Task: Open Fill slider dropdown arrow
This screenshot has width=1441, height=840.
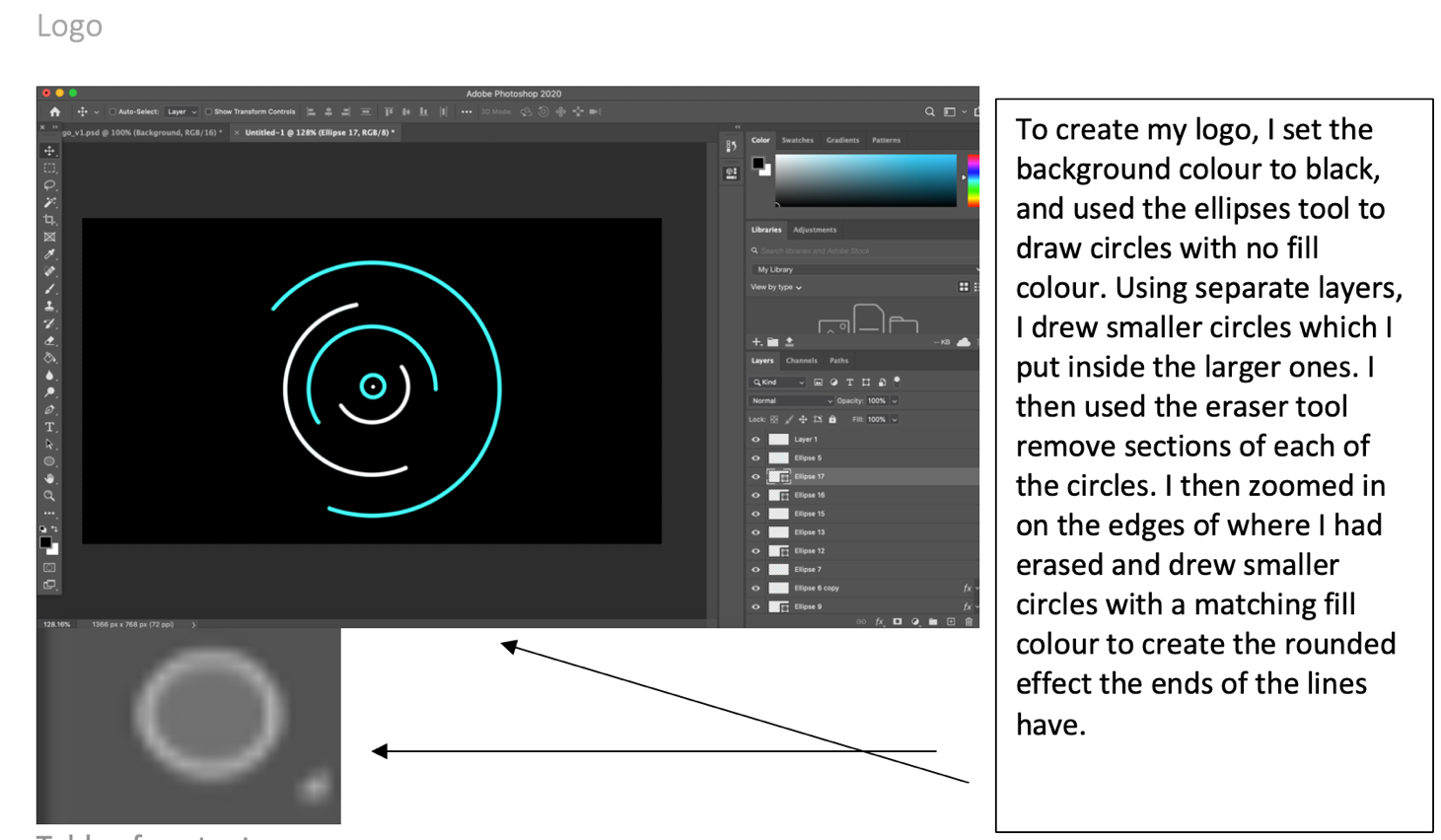Action: 895,420
